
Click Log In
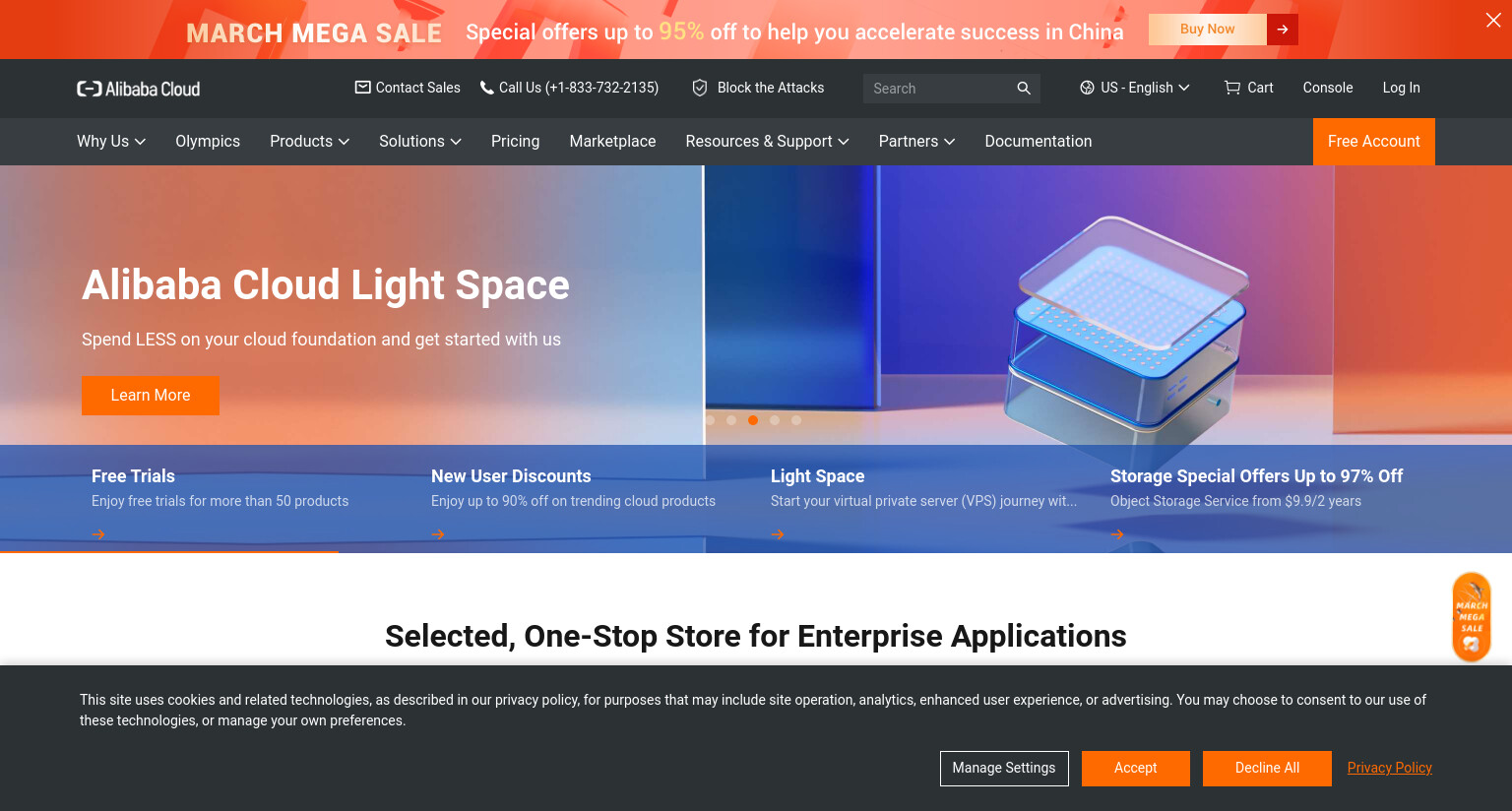pos(1401,88)
